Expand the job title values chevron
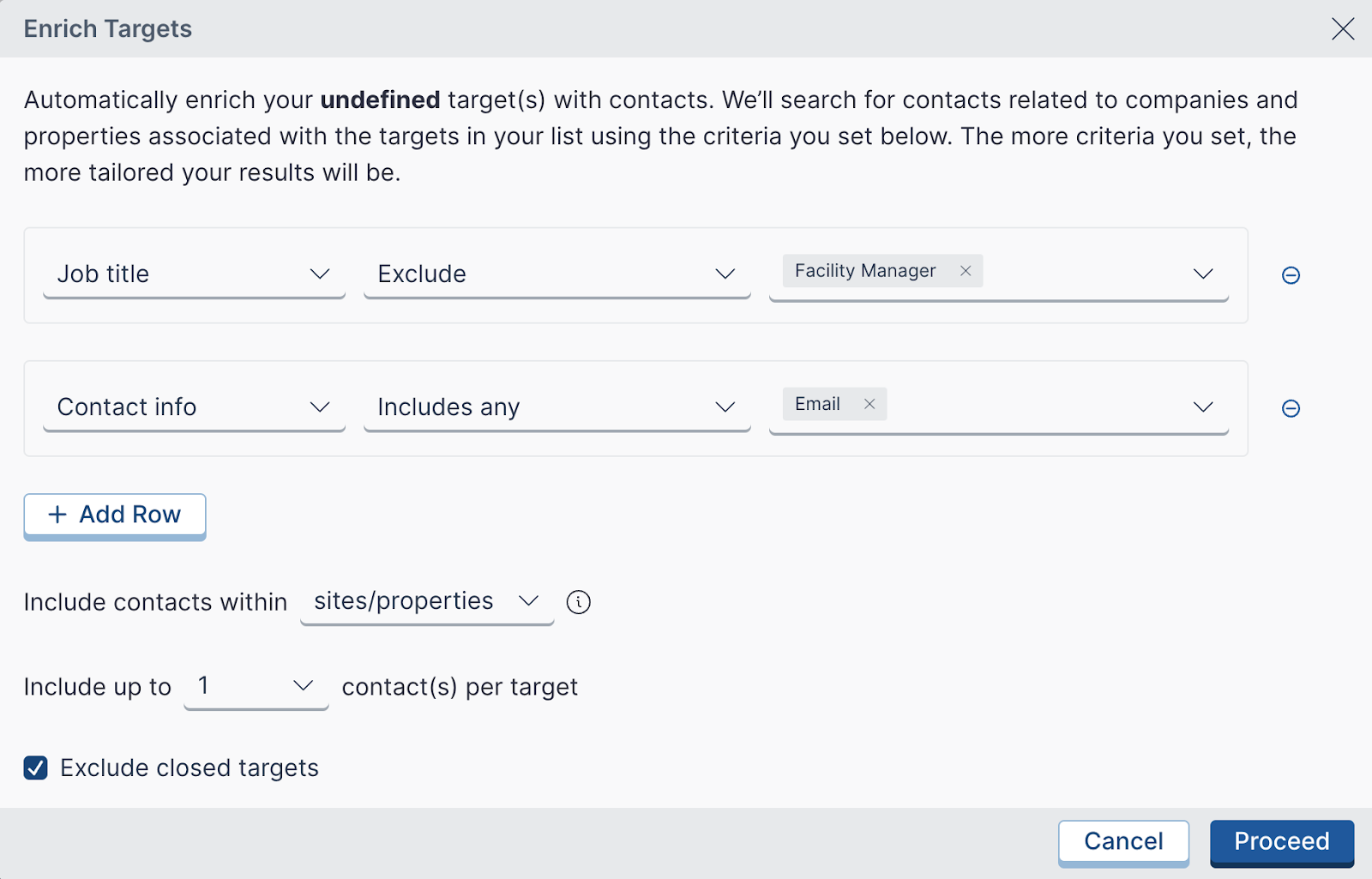 [x=1203, y=274]
